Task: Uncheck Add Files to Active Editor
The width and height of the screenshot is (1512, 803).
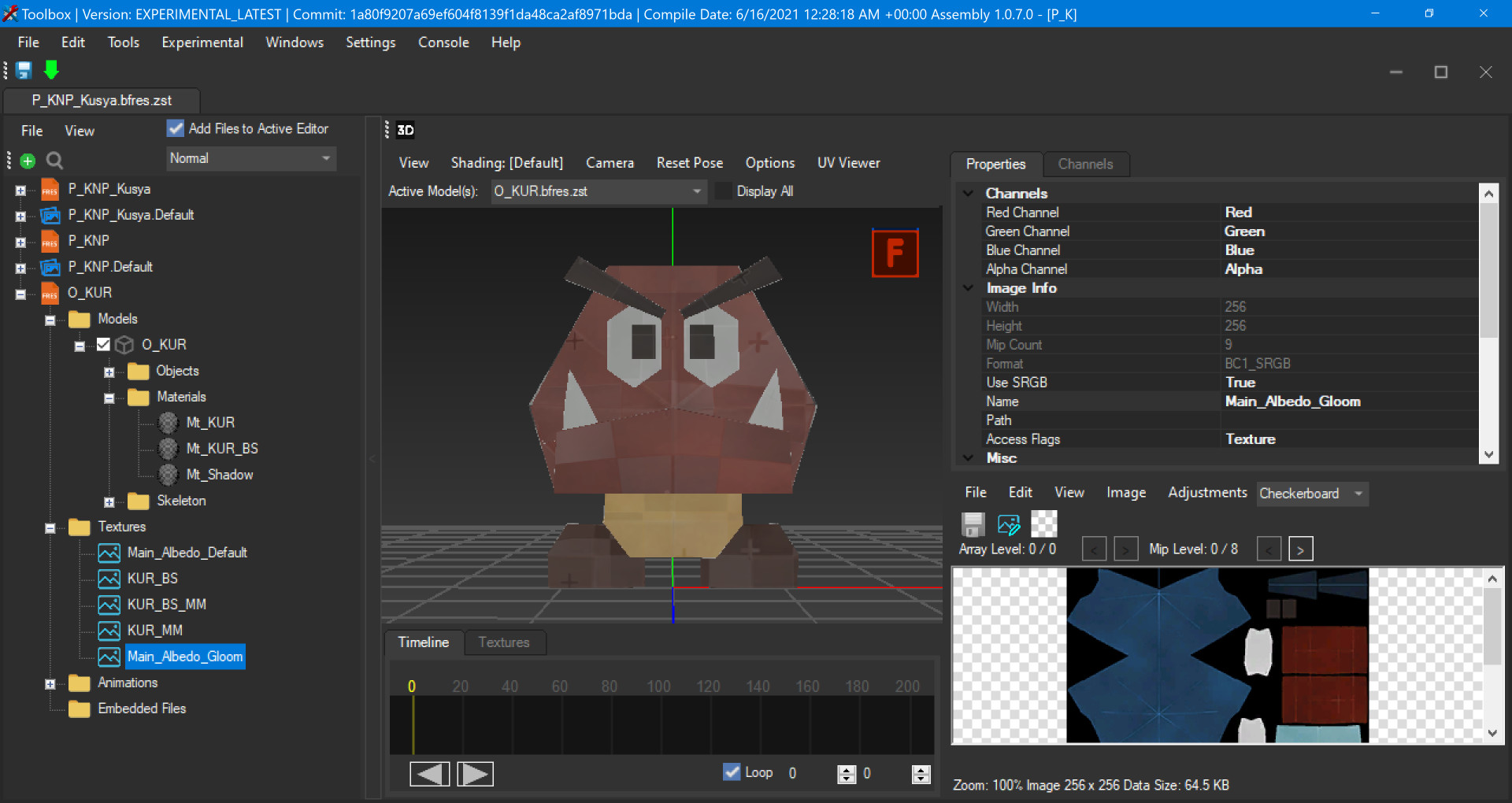Action: [x=175, y=128]
